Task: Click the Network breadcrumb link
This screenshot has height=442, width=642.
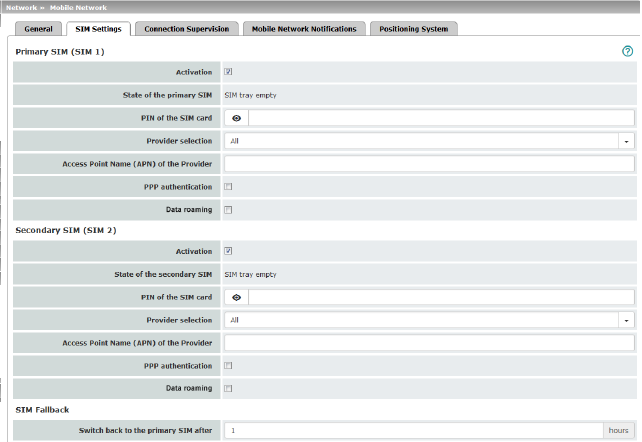Action: 21,8
